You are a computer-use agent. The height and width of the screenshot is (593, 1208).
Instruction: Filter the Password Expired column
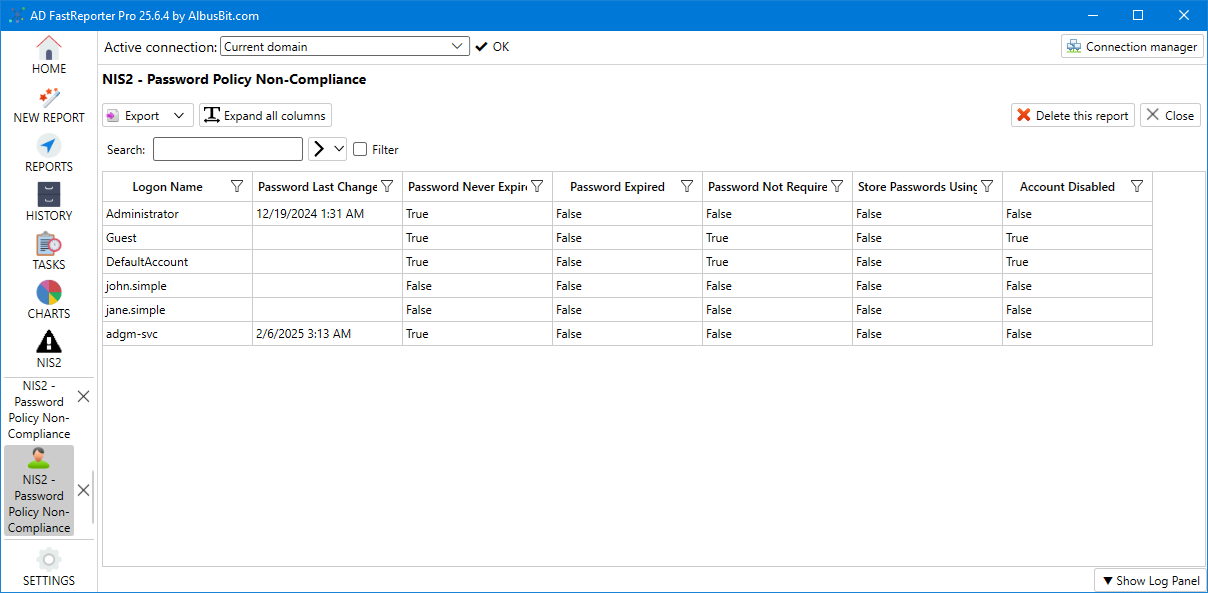click(687, 186)
